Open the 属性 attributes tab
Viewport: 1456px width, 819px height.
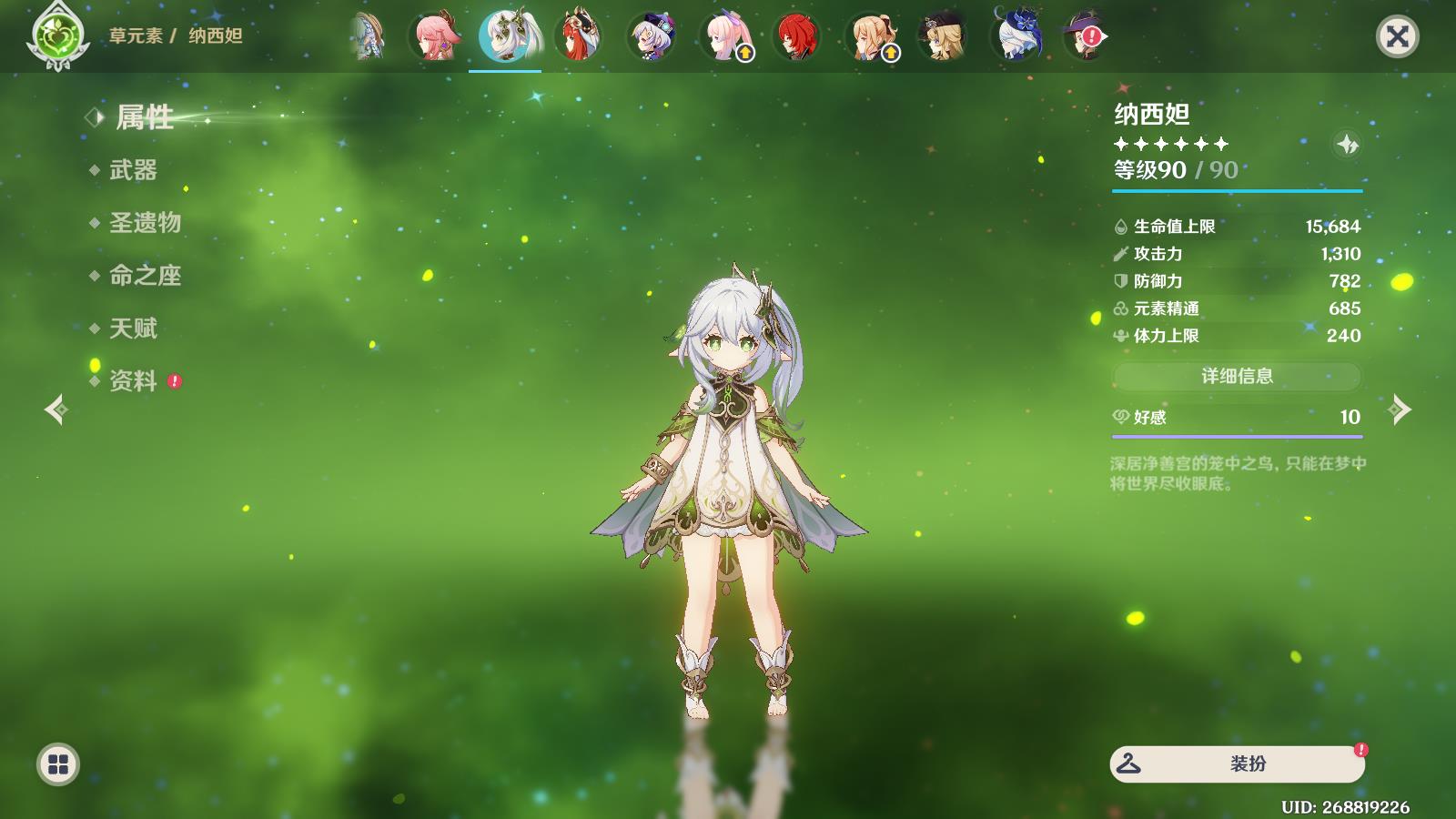pyautogui.click(x=145, y=117)
